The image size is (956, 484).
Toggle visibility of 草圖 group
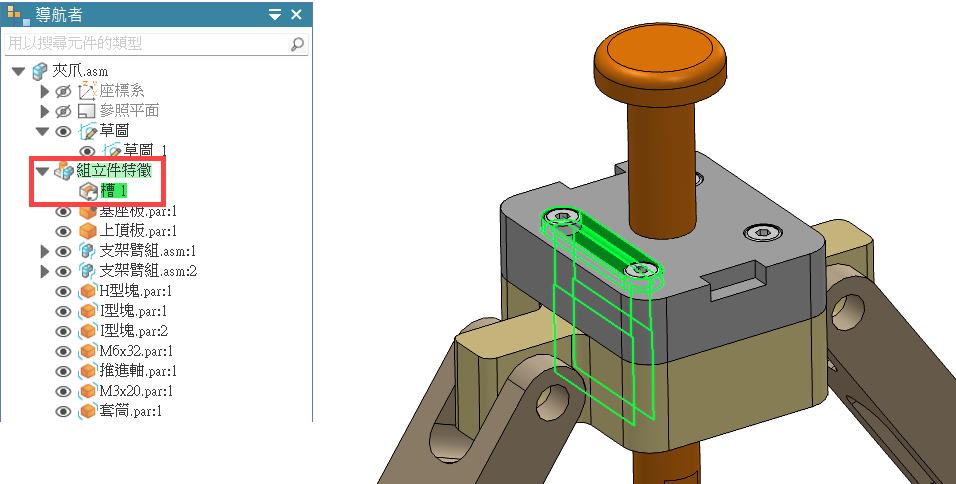[x=63, y=131]
